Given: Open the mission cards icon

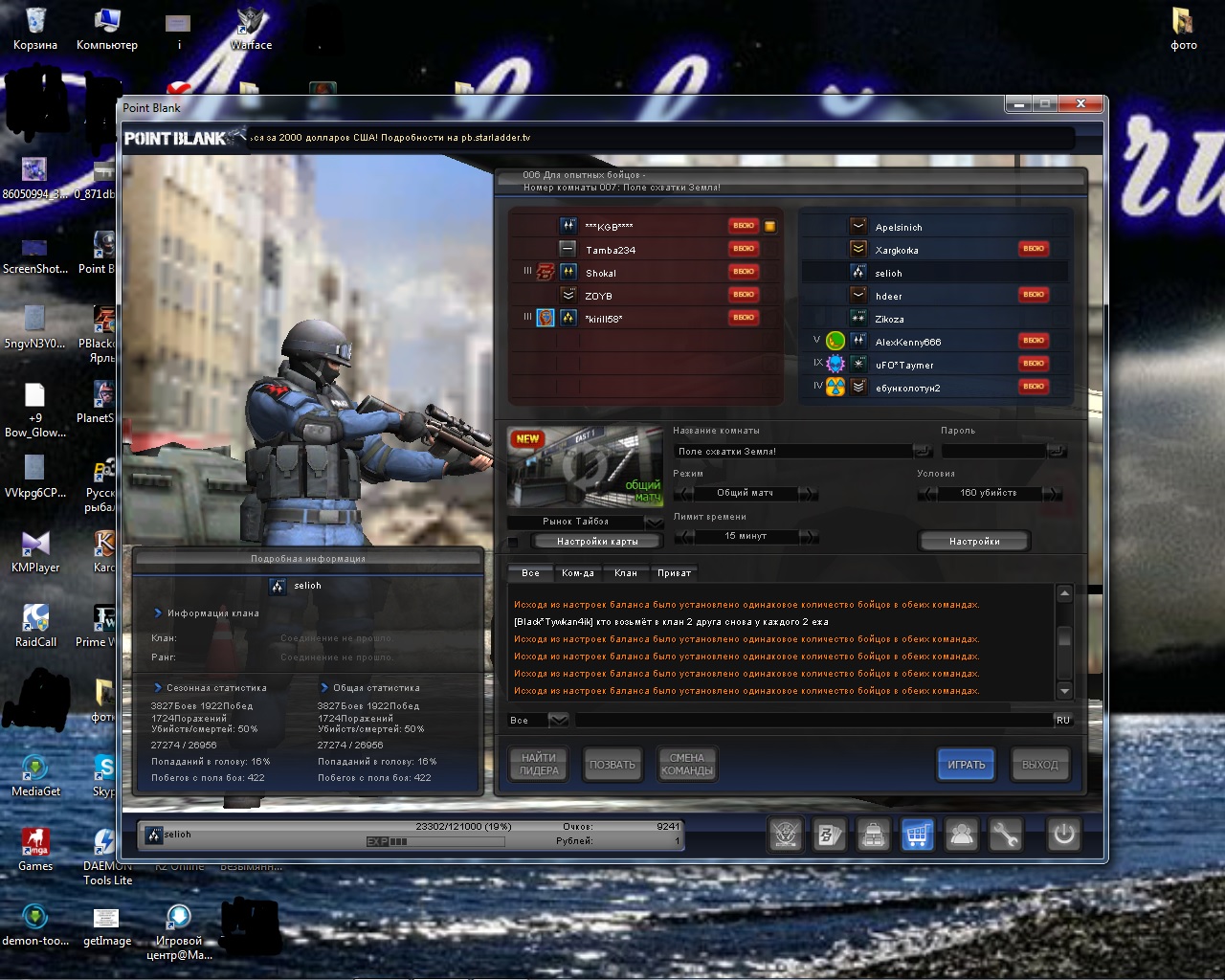Looking at the screenshot, I should (829, 835).
